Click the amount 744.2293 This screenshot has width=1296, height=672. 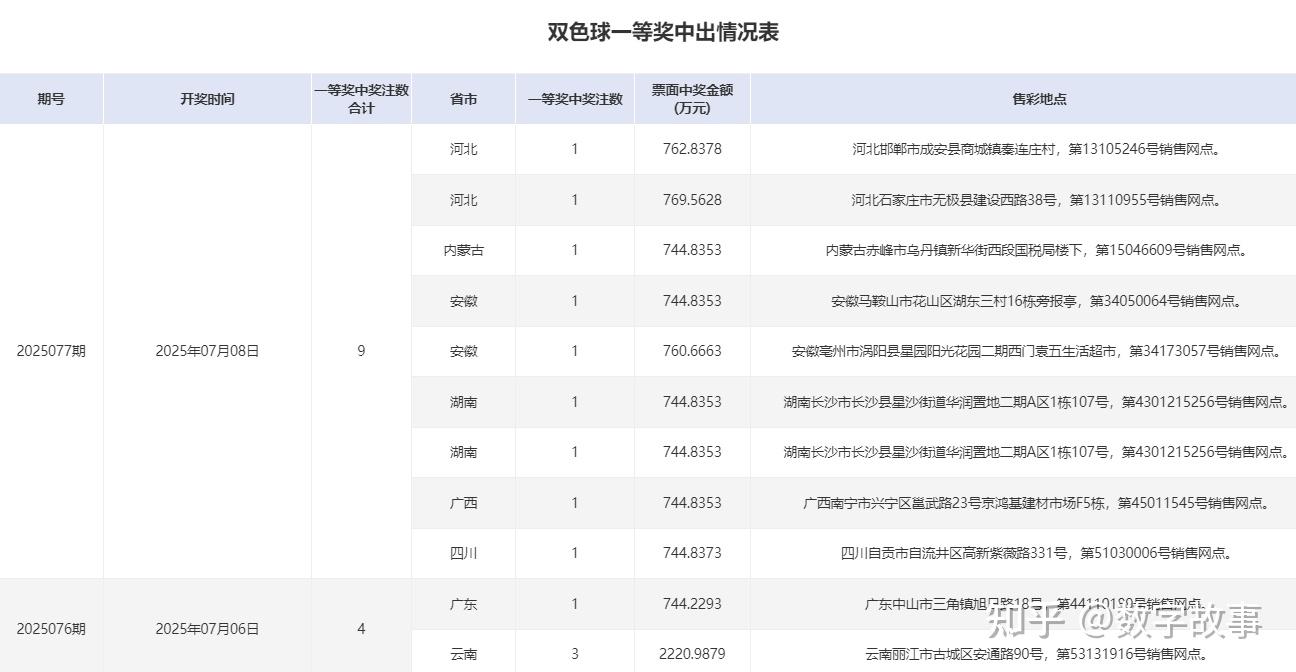692,604
